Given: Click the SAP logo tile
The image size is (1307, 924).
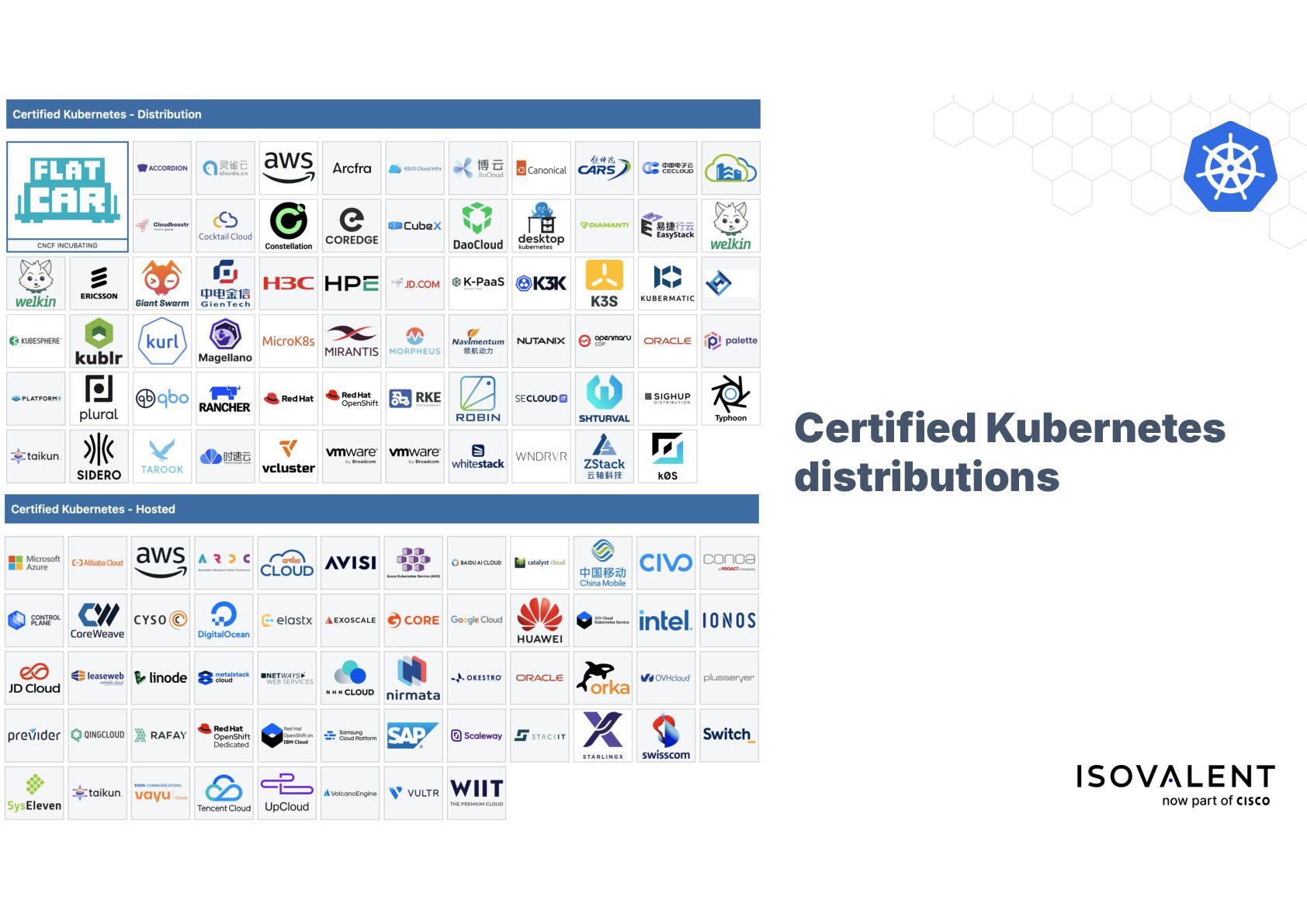Looking at the screenshot, I should [x=413, y=735].
